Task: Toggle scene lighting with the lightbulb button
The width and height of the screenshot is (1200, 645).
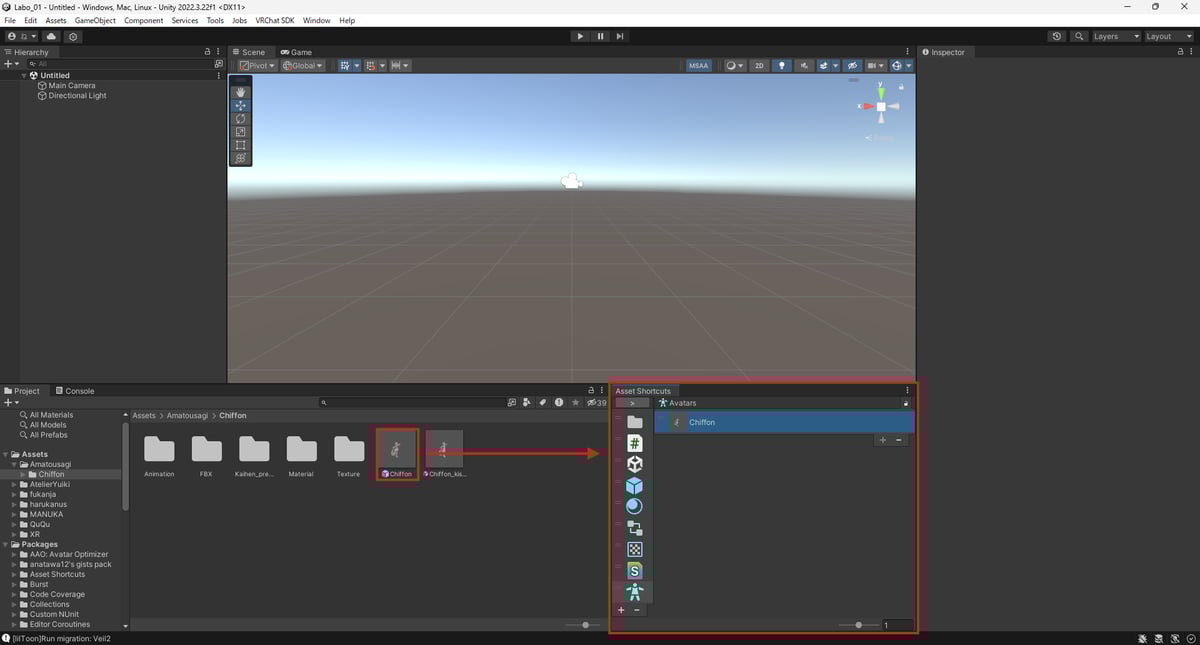Action: point(782,66)
